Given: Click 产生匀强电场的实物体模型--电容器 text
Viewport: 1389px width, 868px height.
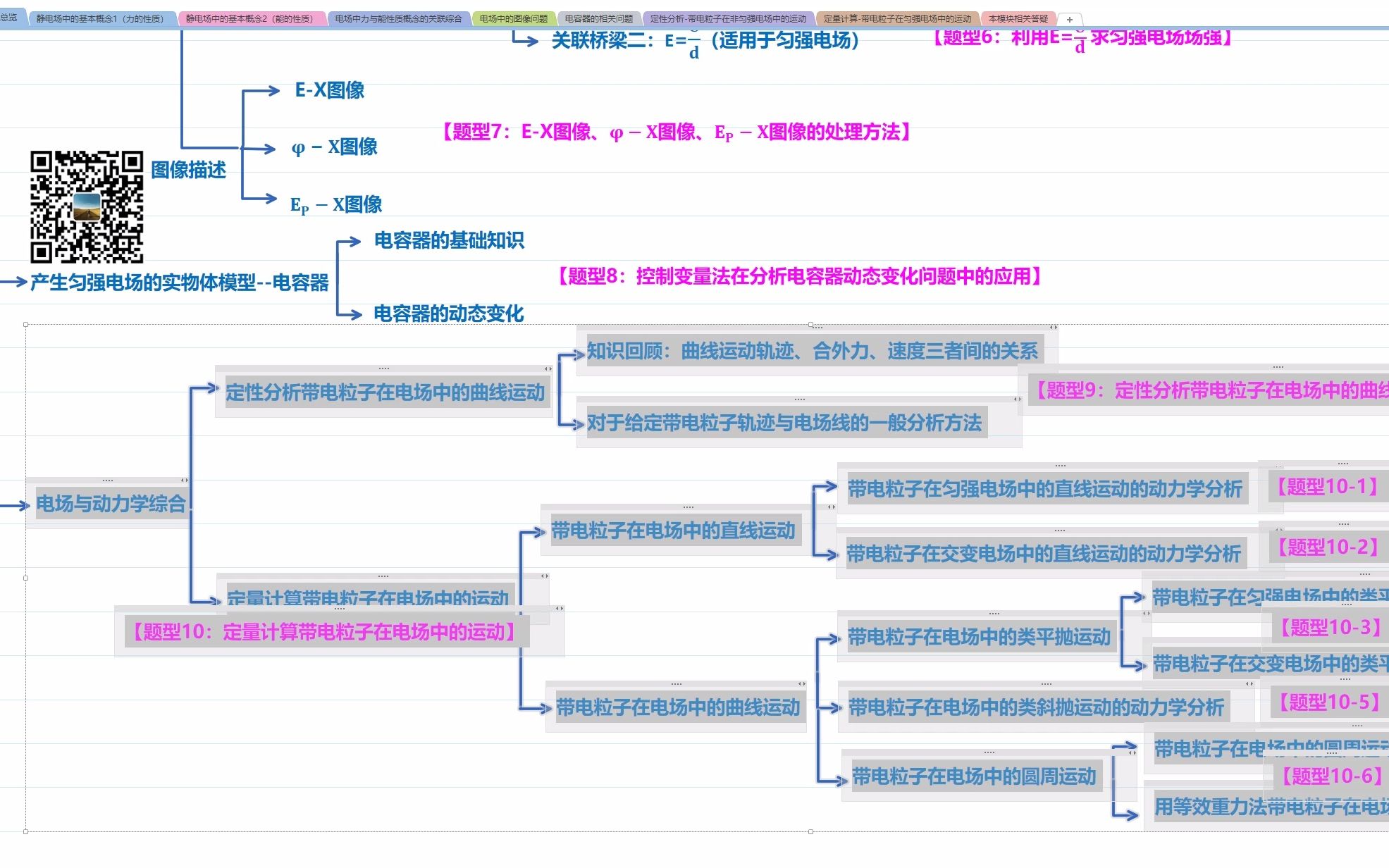Looking at the screenshot, I should coord(179,283).
